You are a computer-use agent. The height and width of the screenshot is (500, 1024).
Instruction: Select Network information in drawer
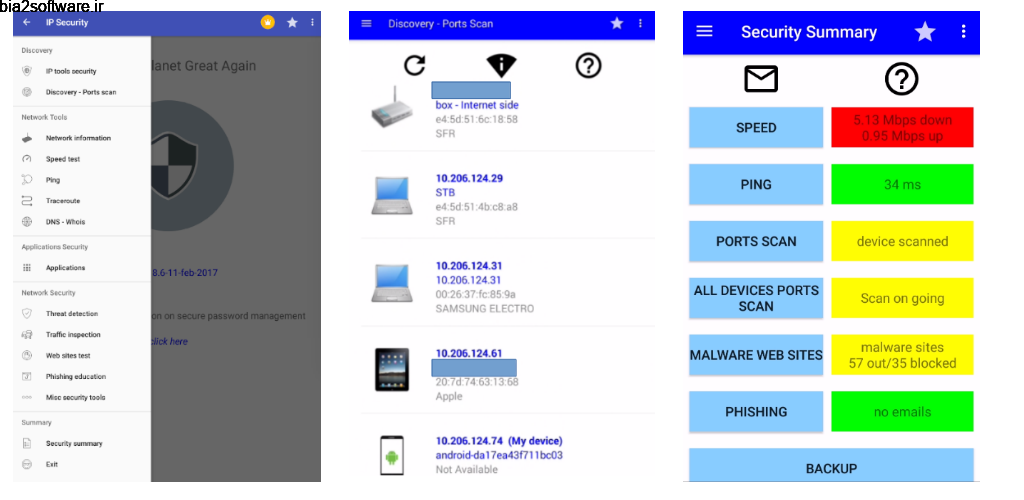pos(82,138)
